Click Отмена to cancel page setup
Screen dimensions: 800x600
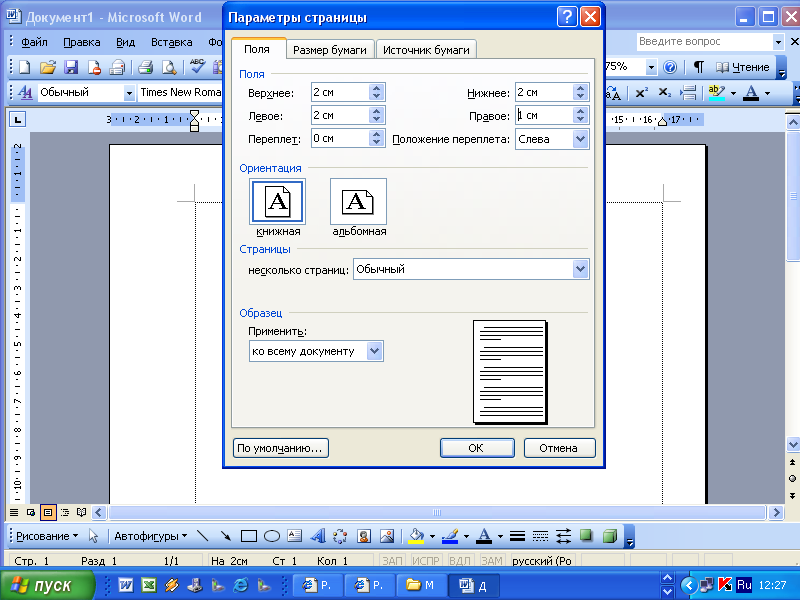pyautogui.click(x=559, y=448)
